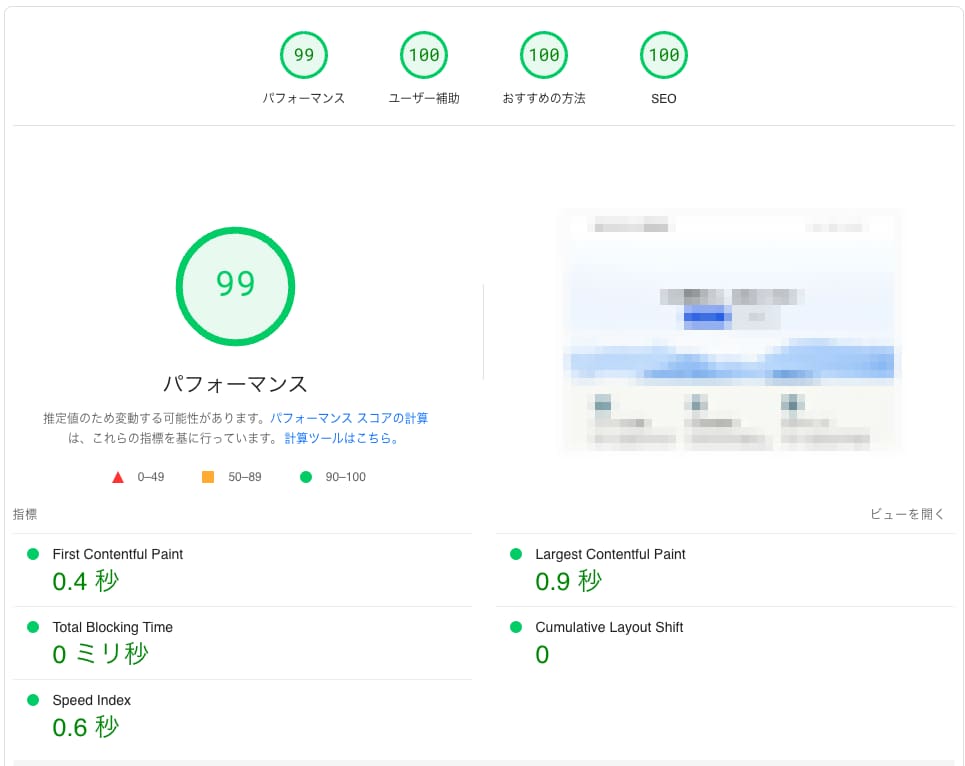Open the 計算ツールはこちら link
Image resolution: width=965 pixels, height=766 pixels.
[x=342, y=438]
